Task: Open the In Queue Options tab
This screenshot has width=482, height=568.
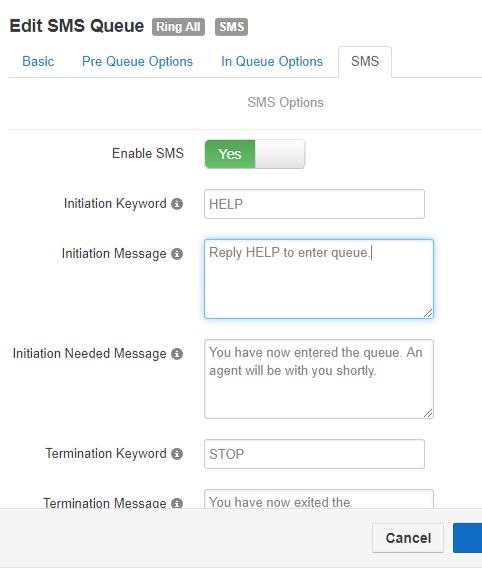Action: point(272,62)
